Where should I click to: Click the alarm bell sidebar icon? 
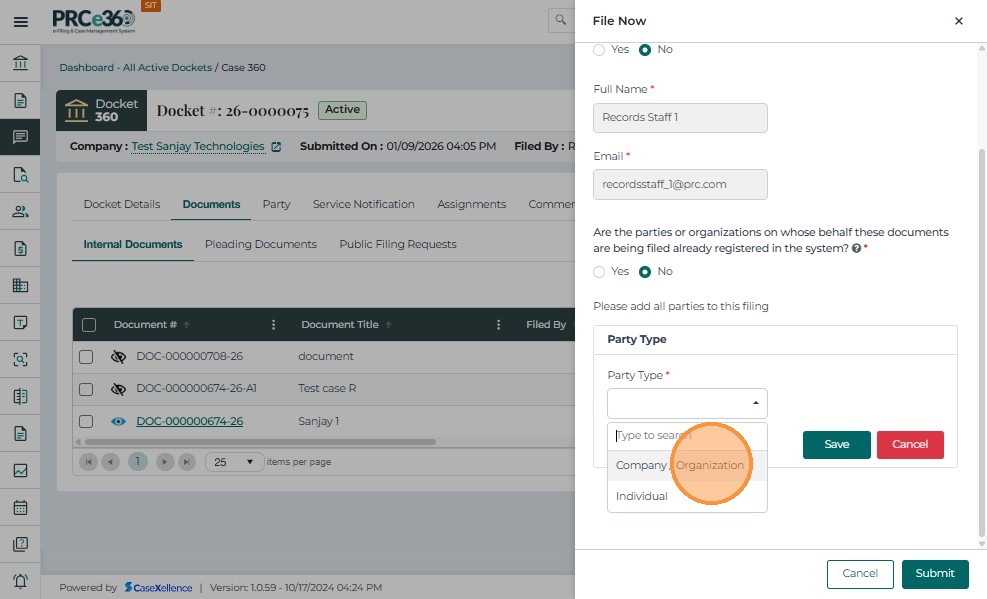(20, 581)
